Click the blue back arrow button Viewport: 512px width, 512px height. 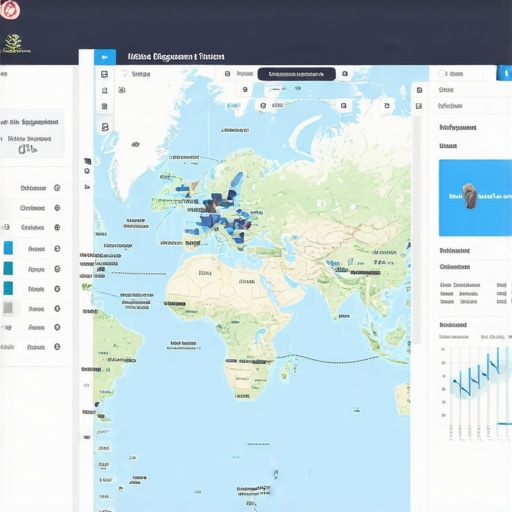pos(105,57)
